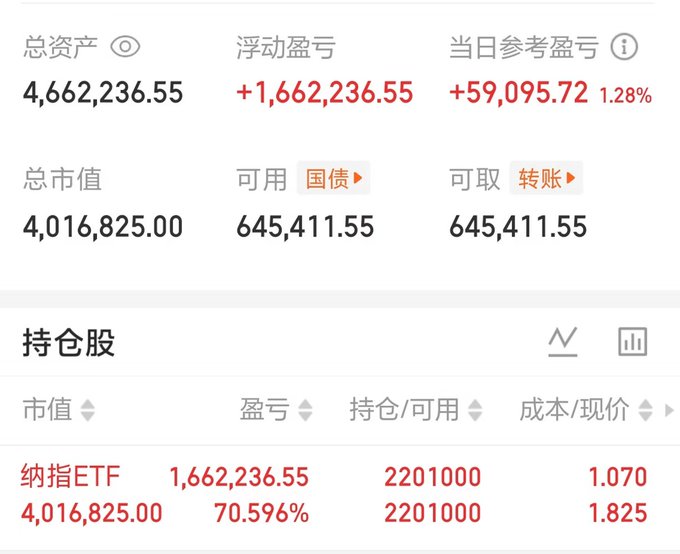Sort holdings by 盈亏 column
Screen dimensions: 680x554
pos(276,410)
